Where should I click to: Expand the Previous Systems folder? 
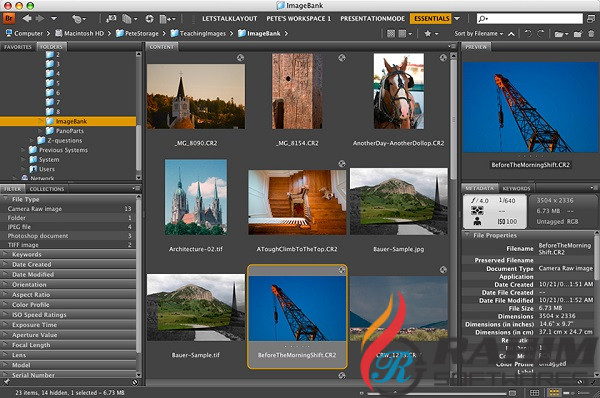pyautogui.click(x=24, y=150)
